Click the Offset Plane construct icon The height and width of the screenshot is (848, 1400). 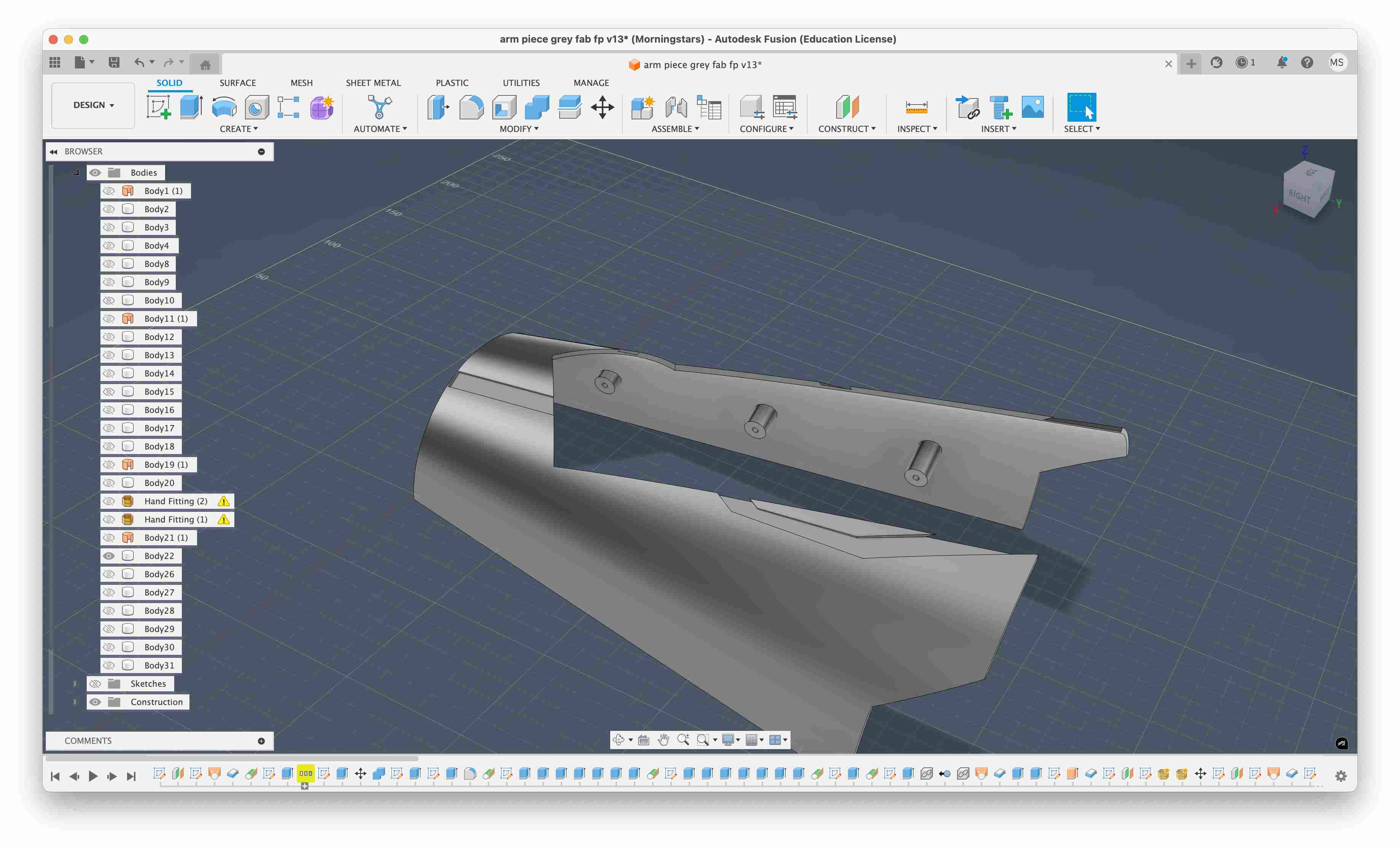(x=846, y=107)
